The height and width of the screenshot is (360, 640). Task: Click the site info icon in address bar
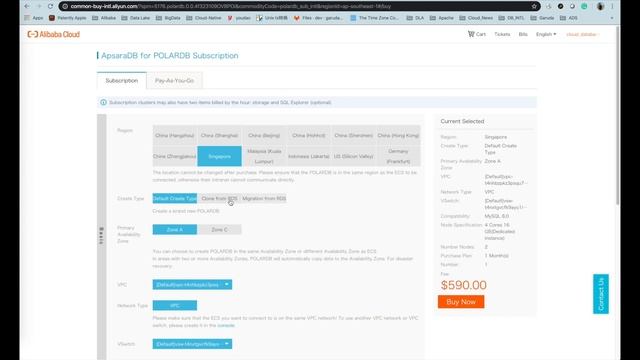(x=65, y=6)
